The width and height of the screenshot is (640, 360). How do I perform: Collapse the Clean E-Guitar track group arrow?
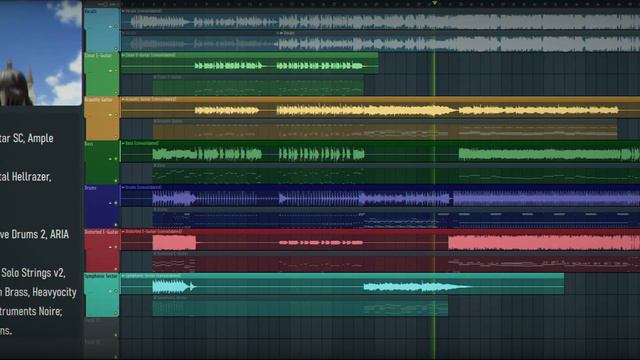(110, 71)
